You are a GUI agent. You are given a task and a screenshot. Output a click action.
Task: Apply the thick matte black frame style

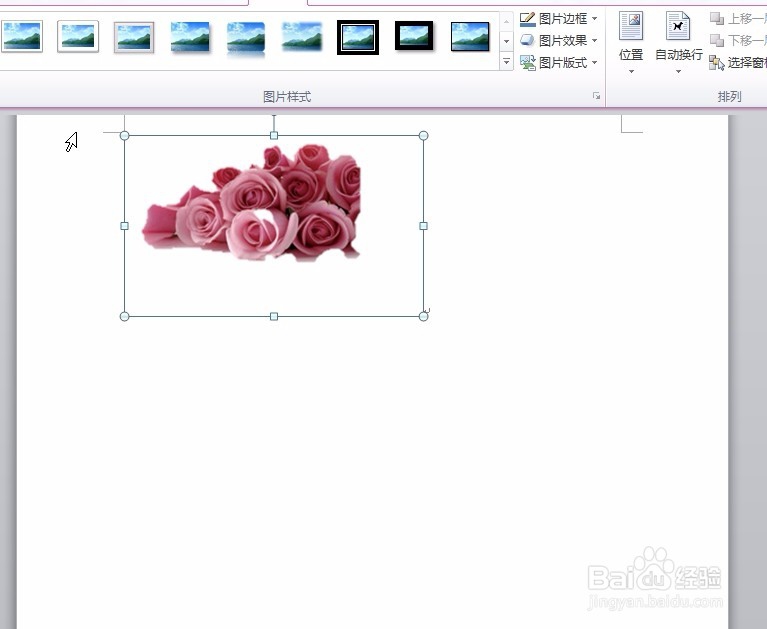414,36
